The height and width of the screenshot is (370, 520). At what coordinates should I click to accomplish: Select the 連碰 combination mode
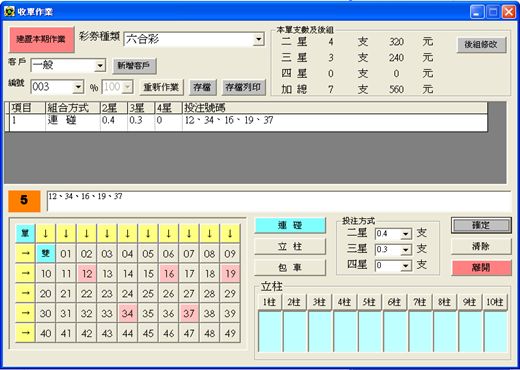tap(290, 225)
